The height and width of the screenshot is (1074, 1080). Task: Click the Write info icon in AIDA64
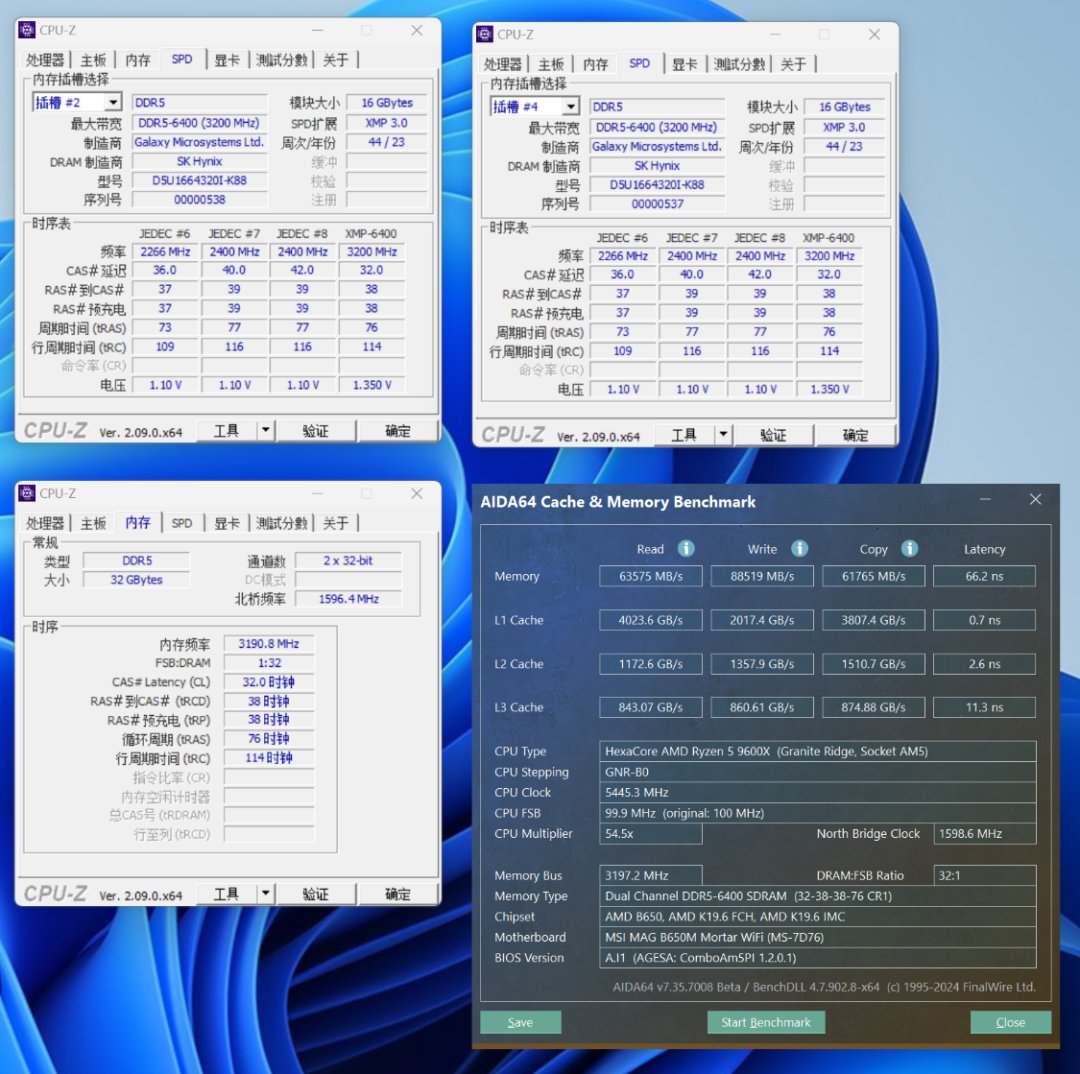pos(799,548)
